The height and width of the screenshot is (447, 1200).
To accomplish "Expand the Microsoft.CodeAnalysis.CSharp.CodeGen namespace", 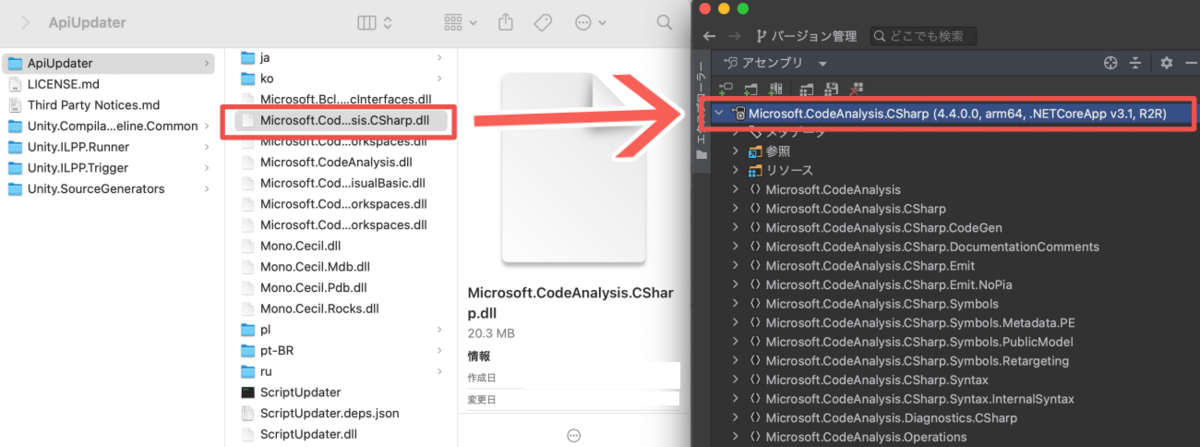I will click(x=737, y=228).
